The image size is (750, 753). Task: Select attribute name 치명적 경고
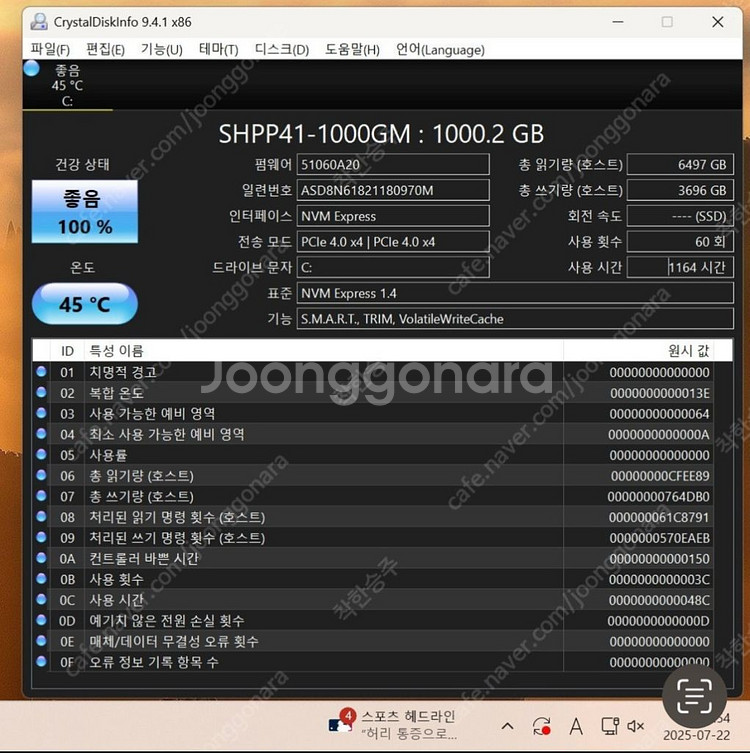pyautogui.click(x=123, y=372)
